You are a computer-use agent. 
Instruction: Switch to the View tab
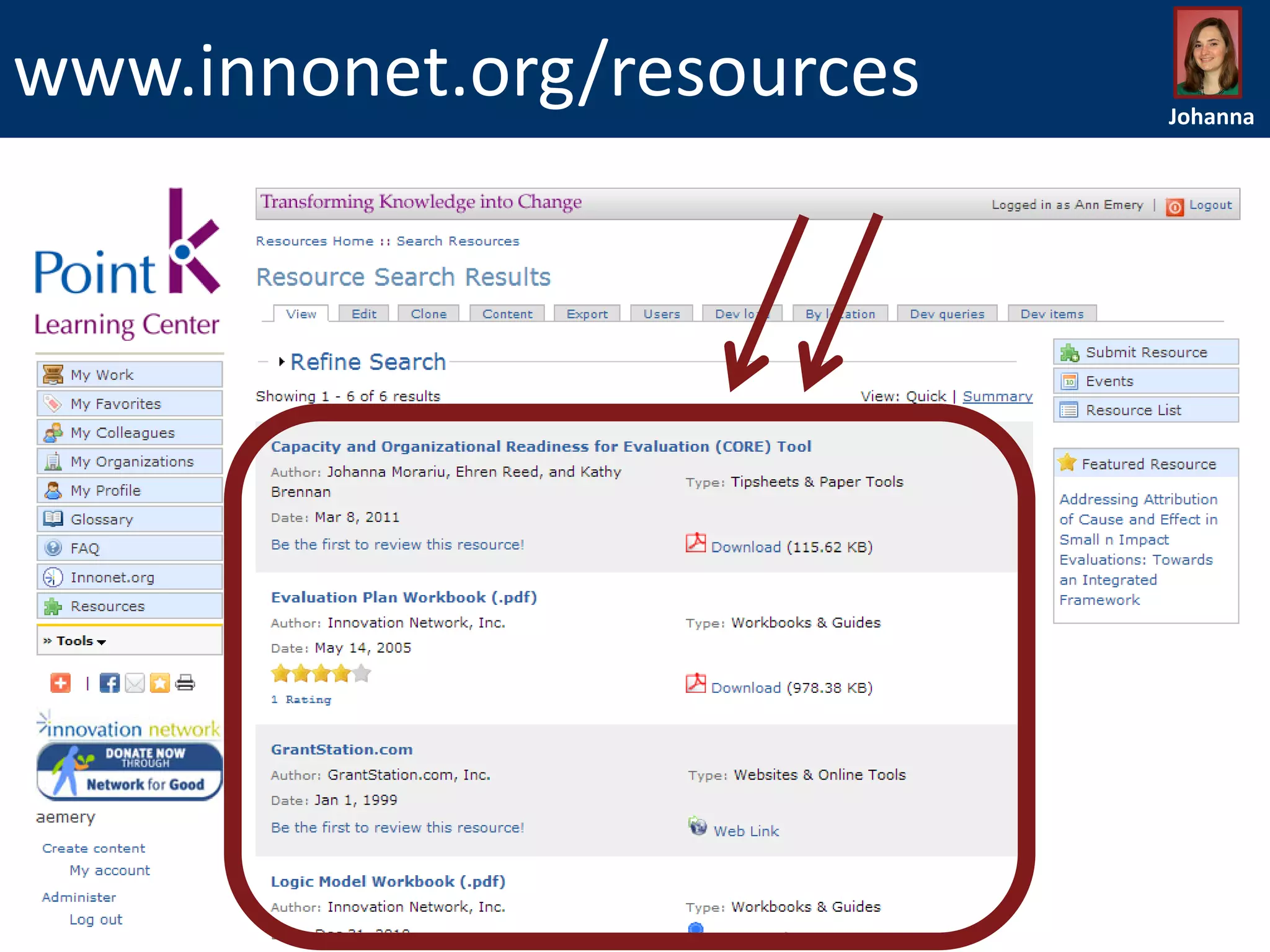point(301,314)
